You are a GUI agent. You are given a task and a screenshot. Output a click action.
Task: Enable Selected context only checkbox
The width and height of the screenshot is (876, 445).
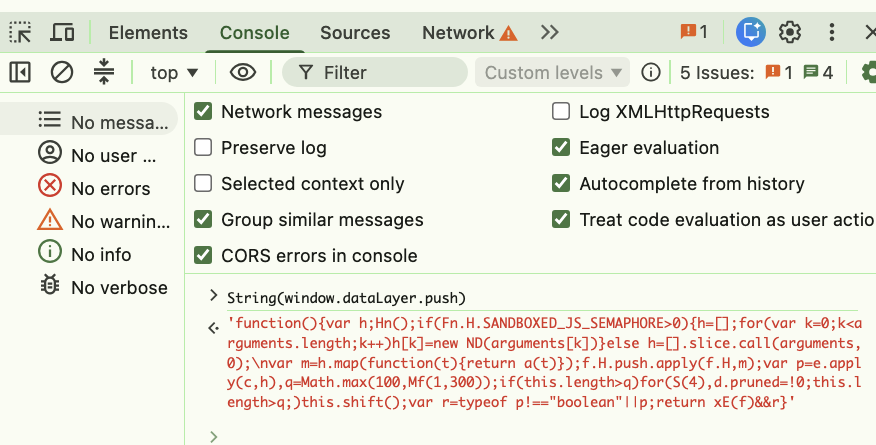point(203,183)
